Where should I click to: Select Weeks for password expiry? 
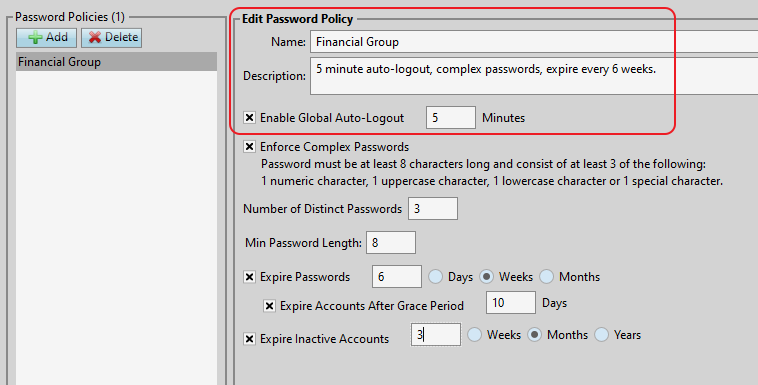[486, 277]
